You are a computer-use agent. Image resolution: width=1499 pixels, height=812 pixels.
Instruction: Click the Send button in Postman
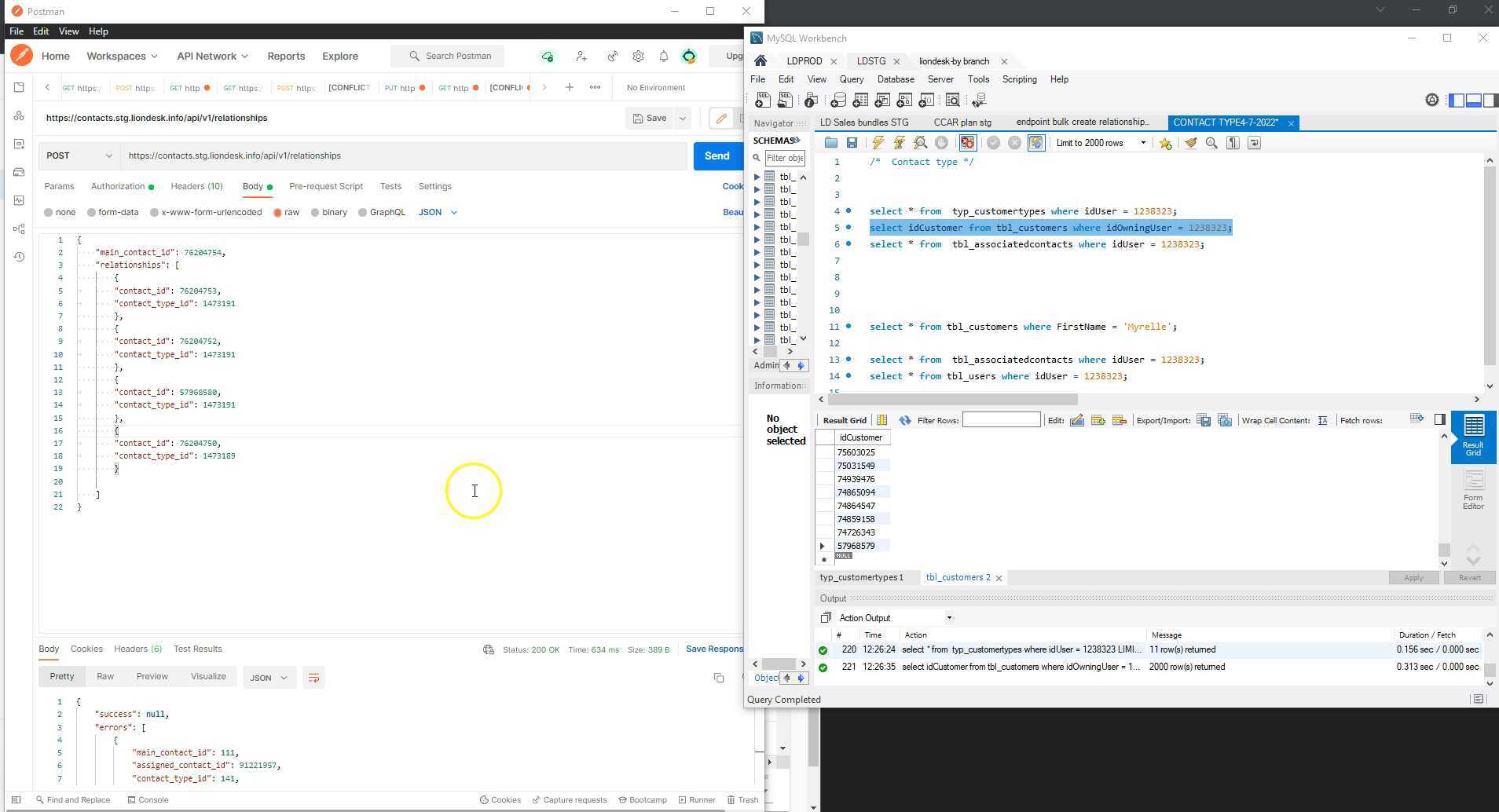[x=717, y=155]
